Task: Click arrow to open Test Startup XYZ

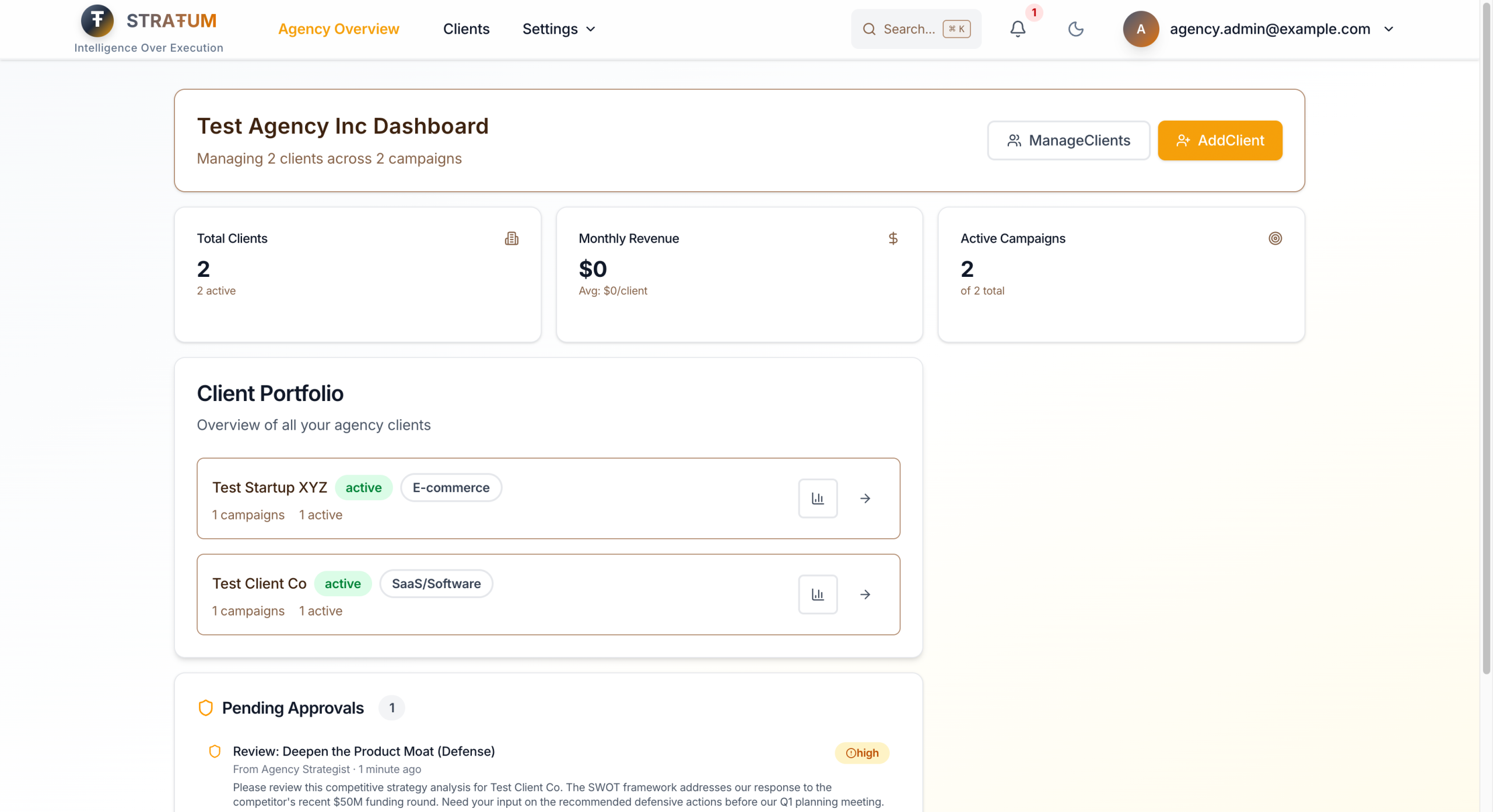Action: tap(865, 498)
